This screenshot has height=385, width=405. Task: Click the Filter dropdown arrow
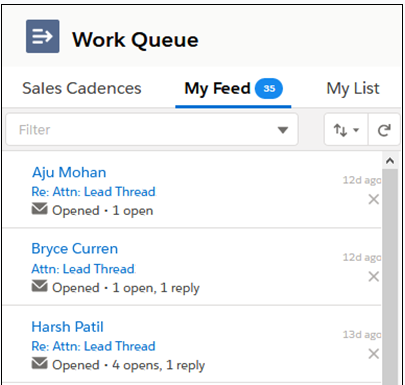pos(283,130)
